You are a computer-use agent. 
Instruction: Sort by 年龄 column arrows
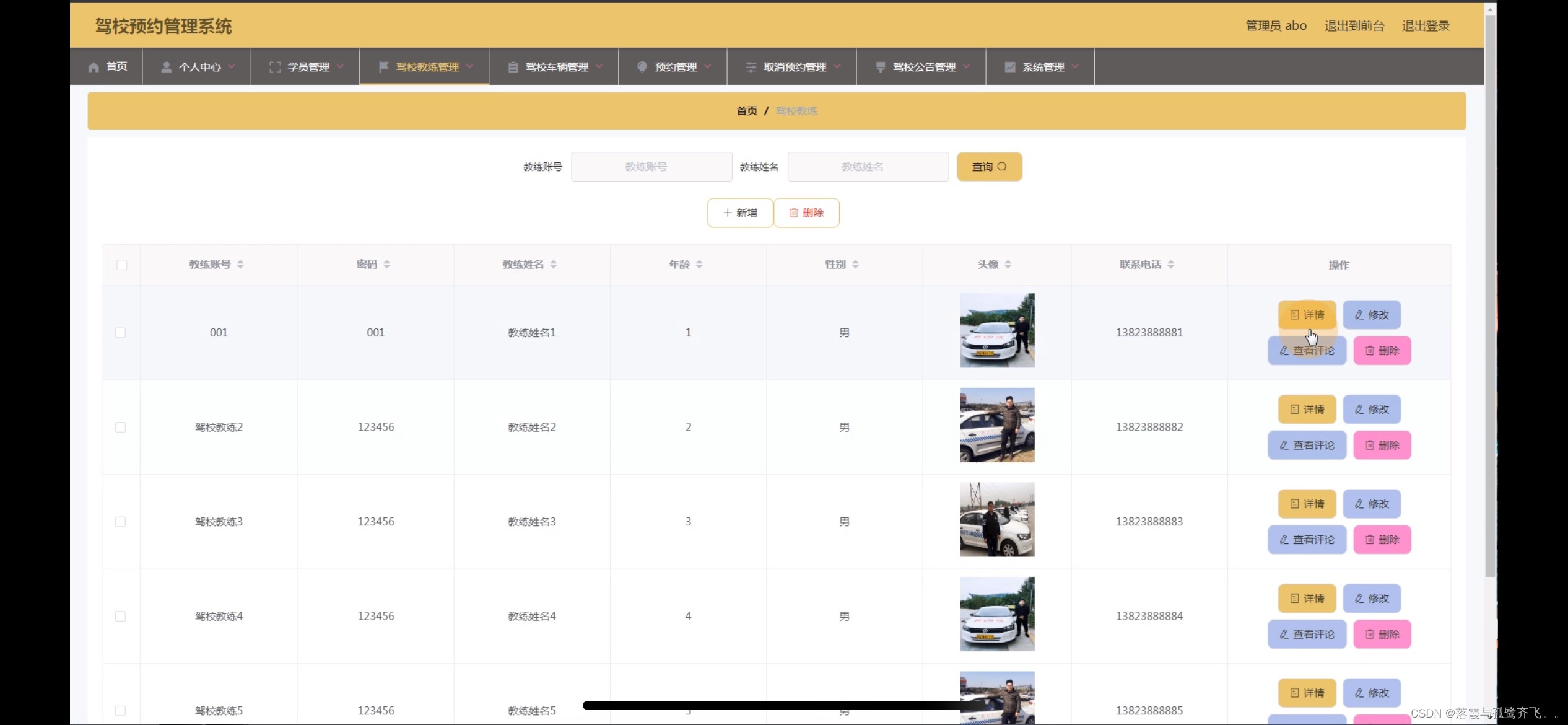coord(699,265)
